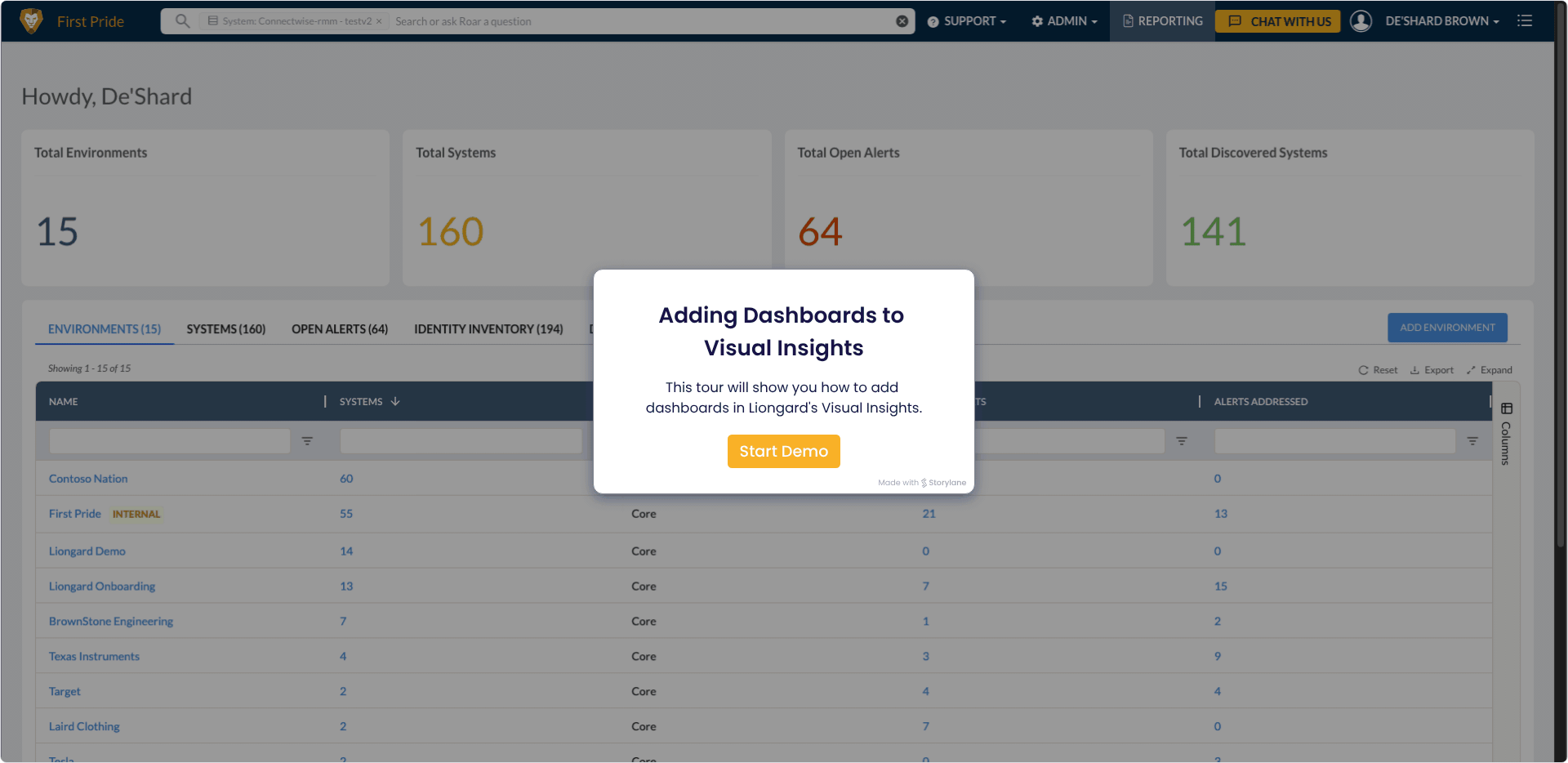This screenshot has width=1568, height=763.
Task: Open Contoso Nation environment
Action: coord(88,479)
